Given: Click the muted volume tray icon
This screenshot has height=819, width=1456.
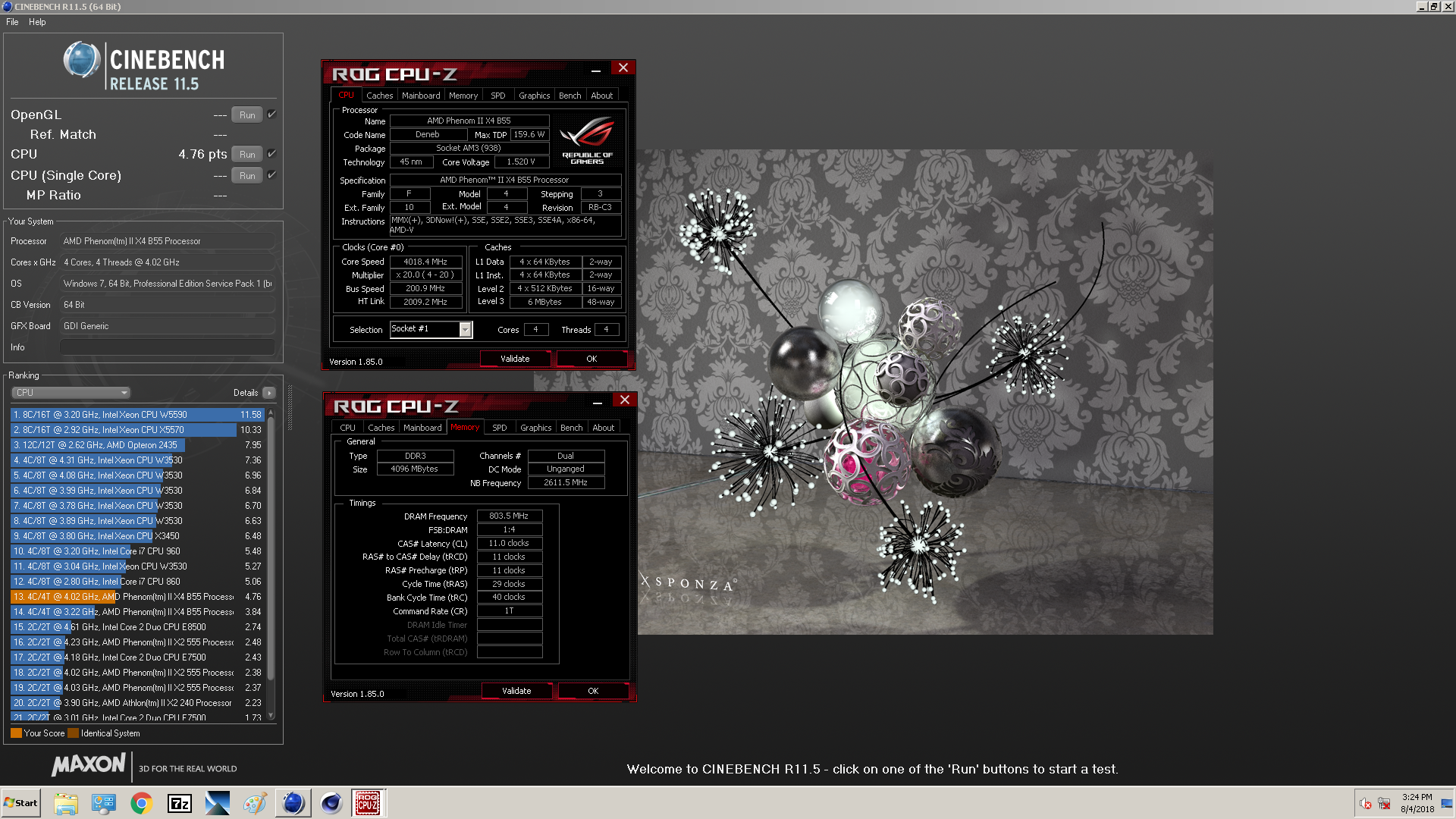Looking at the screenshot, I should coord(1366,804).
